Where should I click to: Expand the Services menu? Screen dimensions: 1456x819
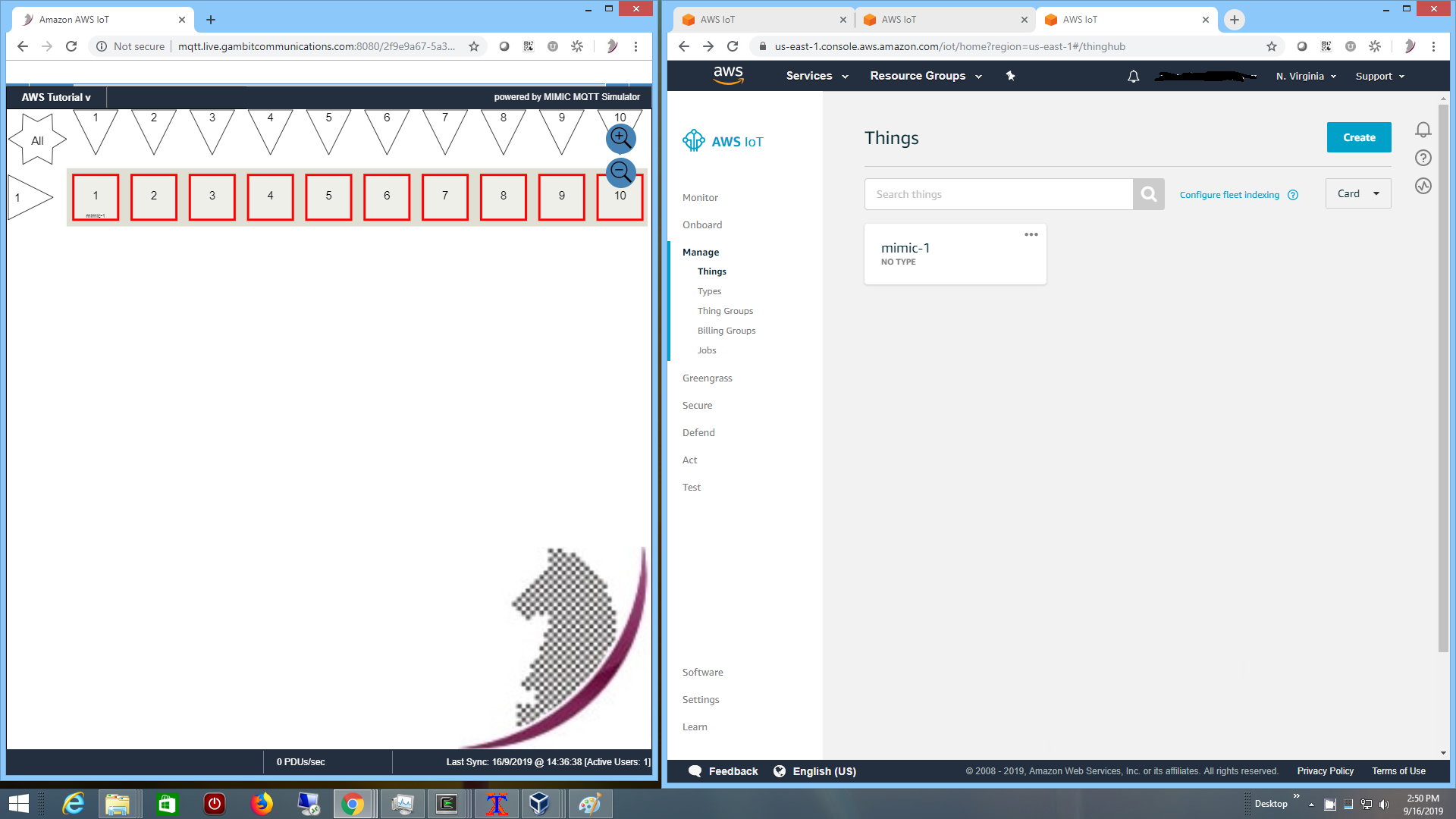tap(817, 76)
